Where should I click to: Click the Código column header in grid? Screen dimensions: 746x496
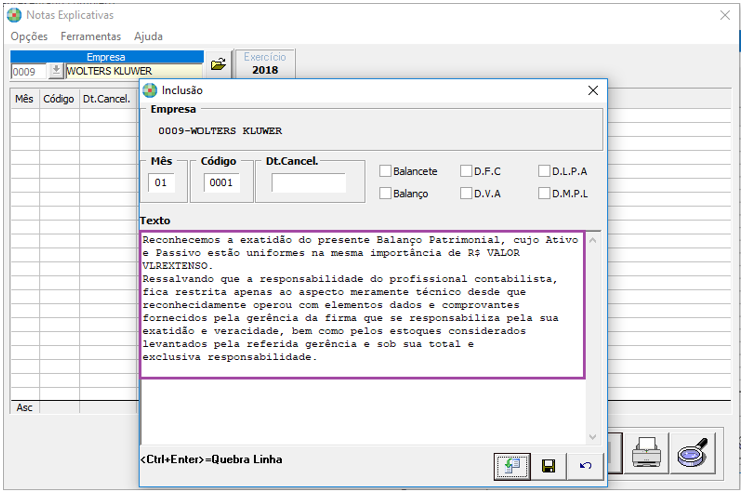(59, 99)
